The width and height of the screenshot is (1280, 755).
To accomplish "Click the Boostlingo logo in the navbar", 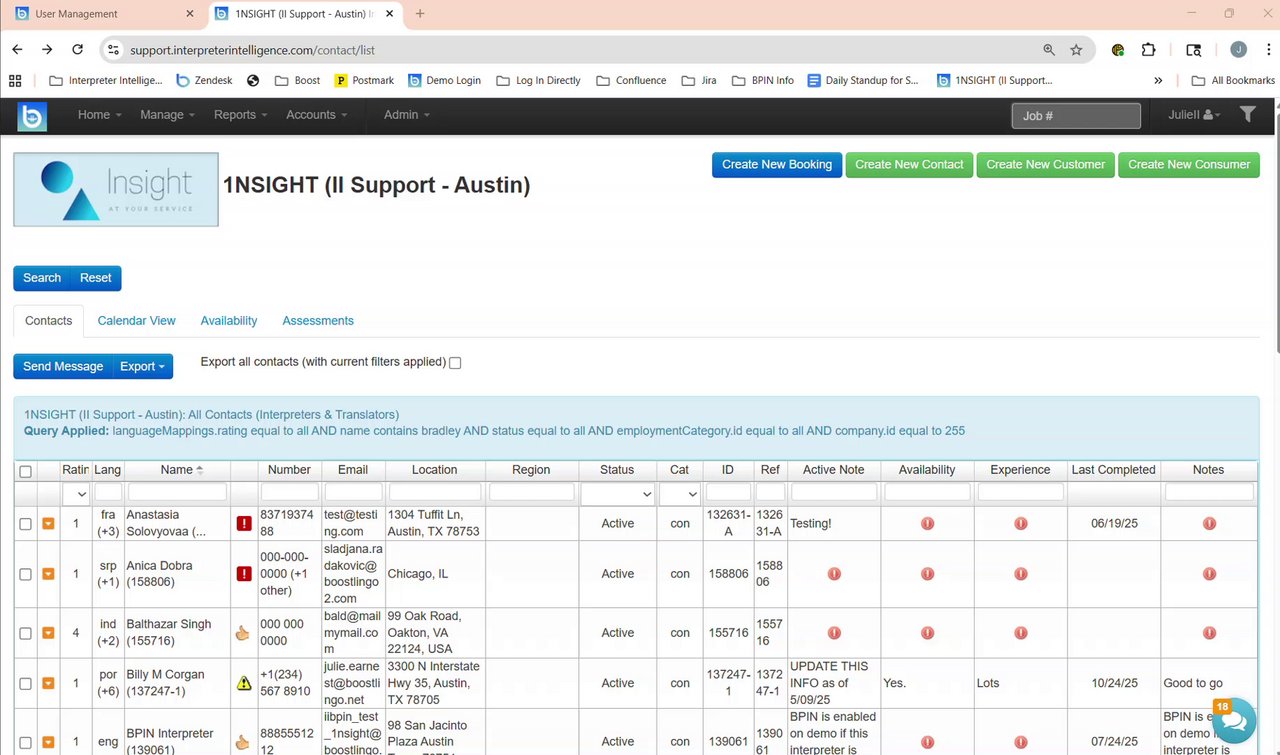I will [32, 116].
